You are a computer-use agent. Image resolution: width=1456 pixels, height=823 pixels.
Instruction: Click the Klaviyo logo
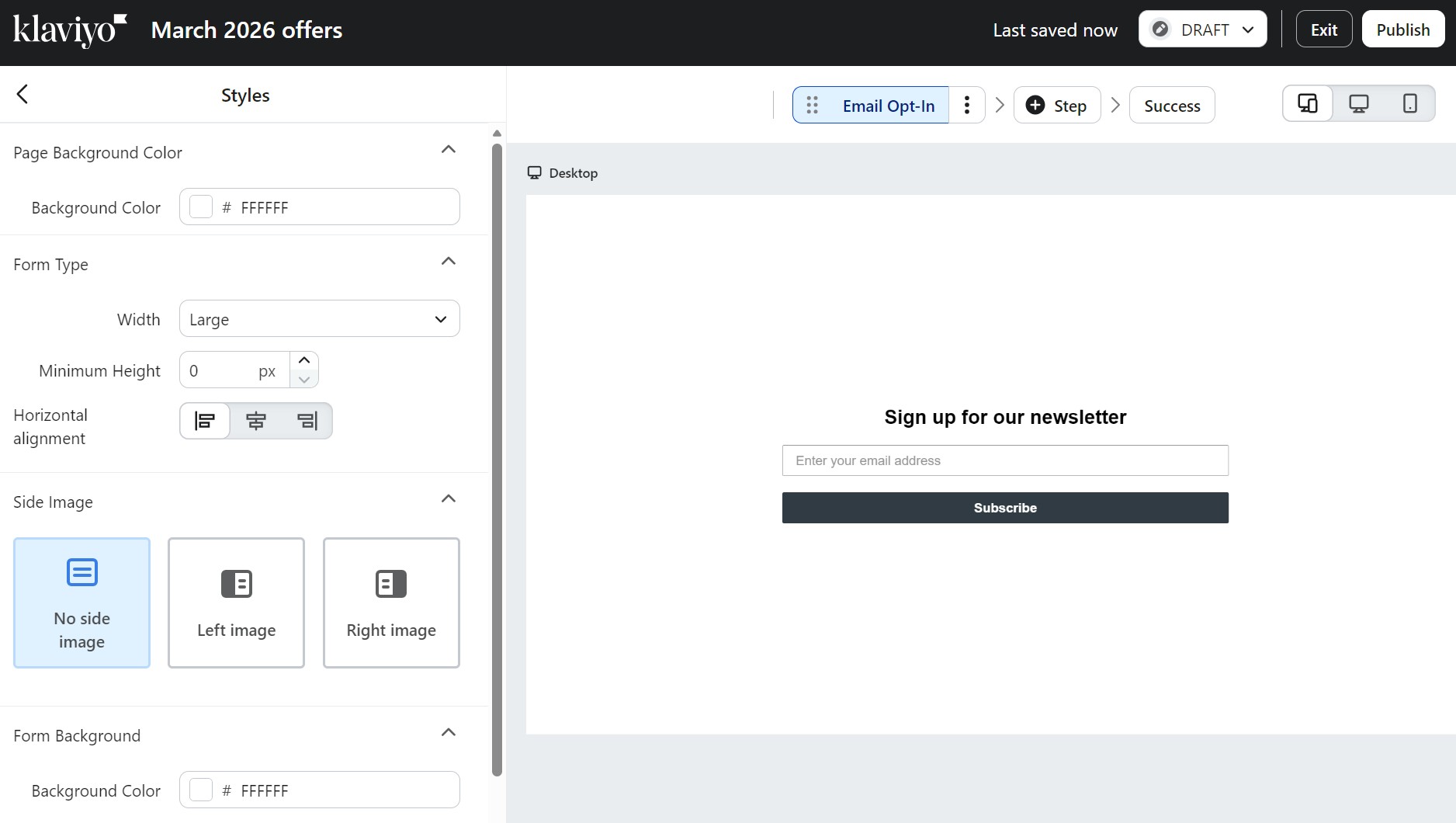[x=69, y=29]
